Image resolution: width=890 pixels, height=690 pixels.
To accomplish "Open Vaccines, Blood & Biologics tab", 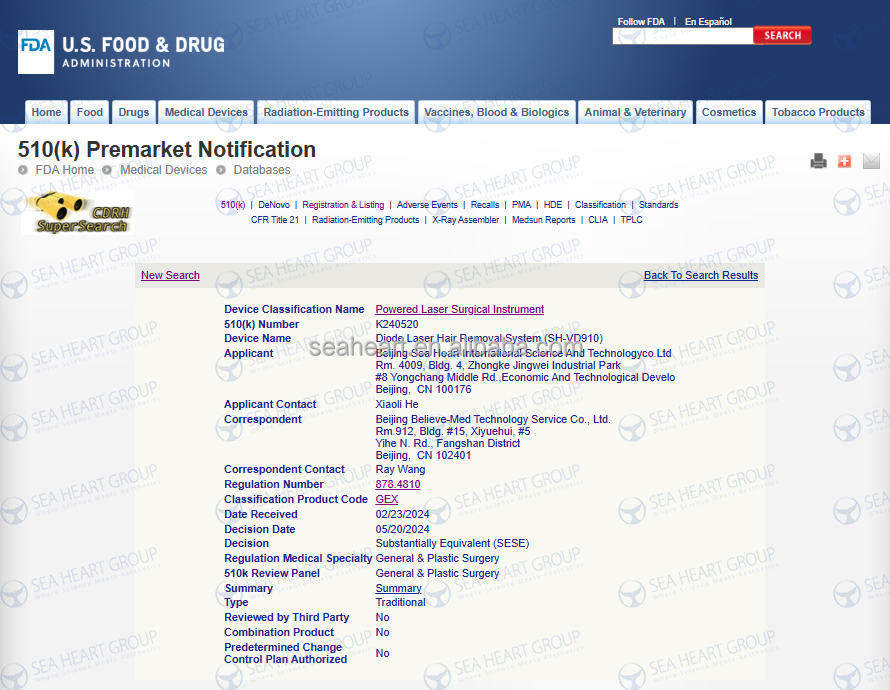I will click(497, 112).
